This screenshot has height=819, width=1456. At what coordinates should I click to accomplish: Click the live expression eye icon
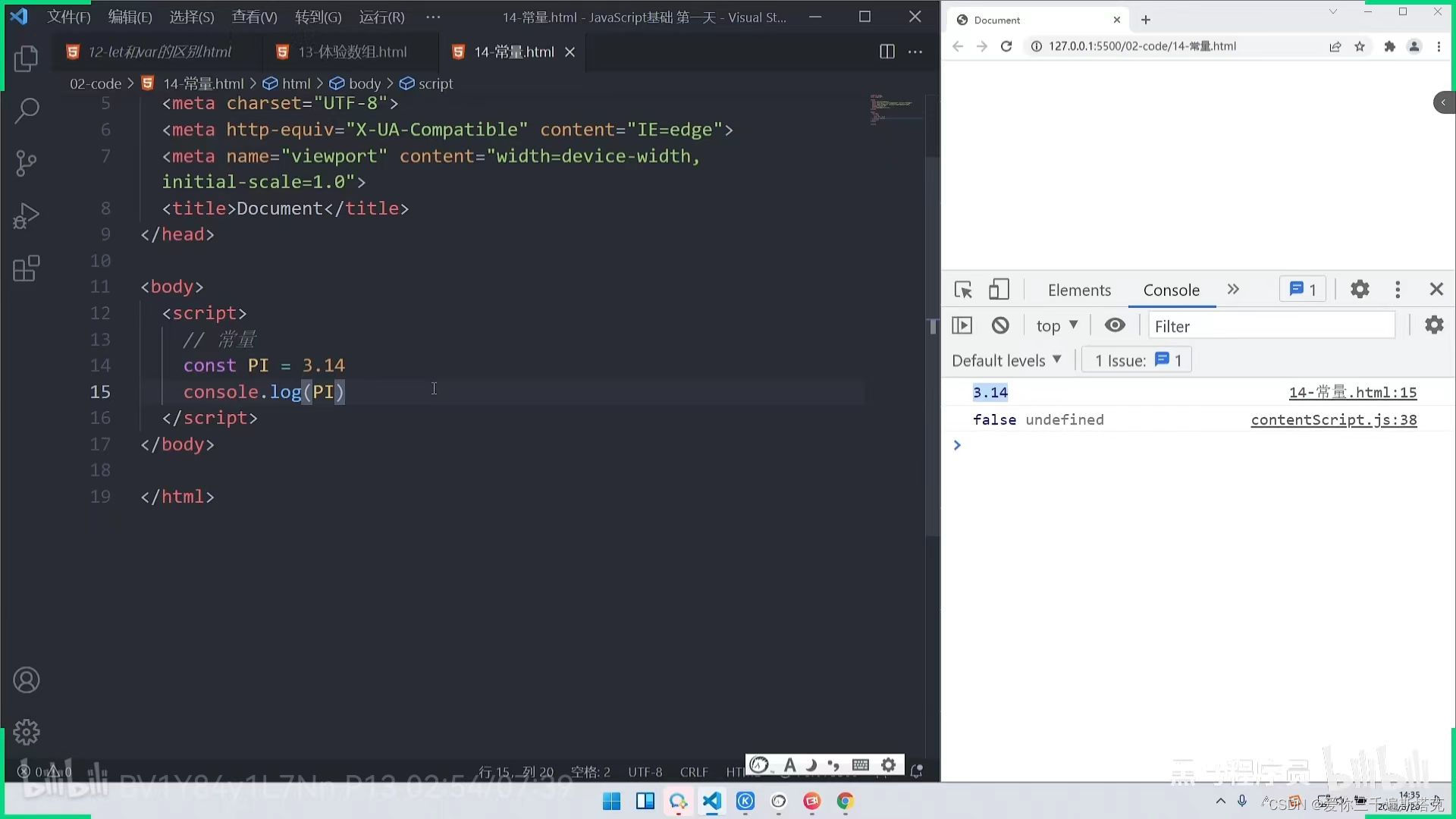click(x=1115, y=325)
